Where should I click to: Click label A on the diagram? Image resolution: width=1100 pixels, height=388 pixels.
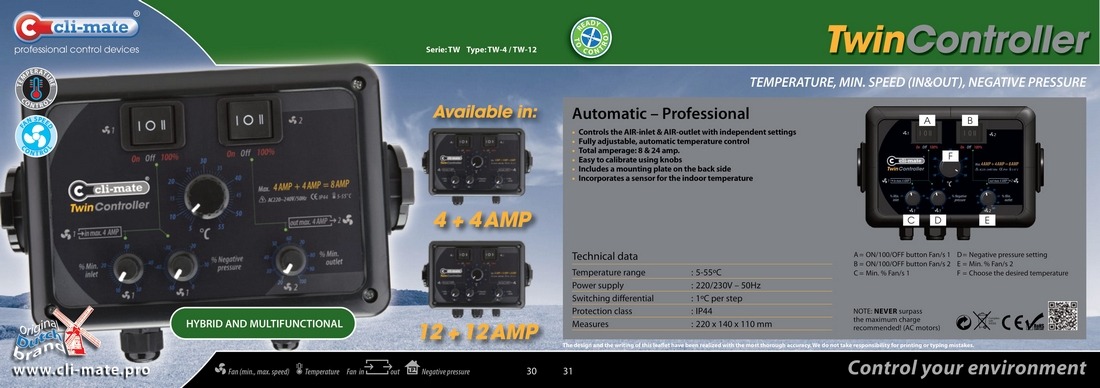(927, 120)
